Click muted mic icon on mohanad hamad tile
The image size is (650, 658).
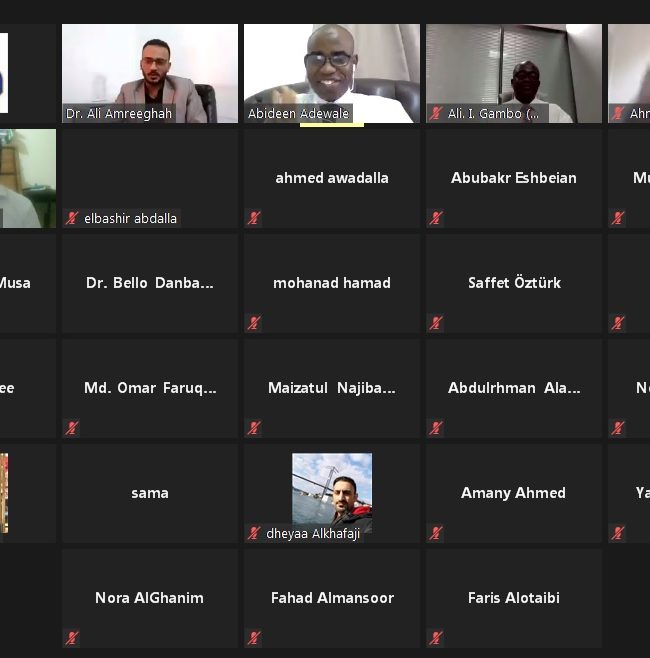coord(254,323)
